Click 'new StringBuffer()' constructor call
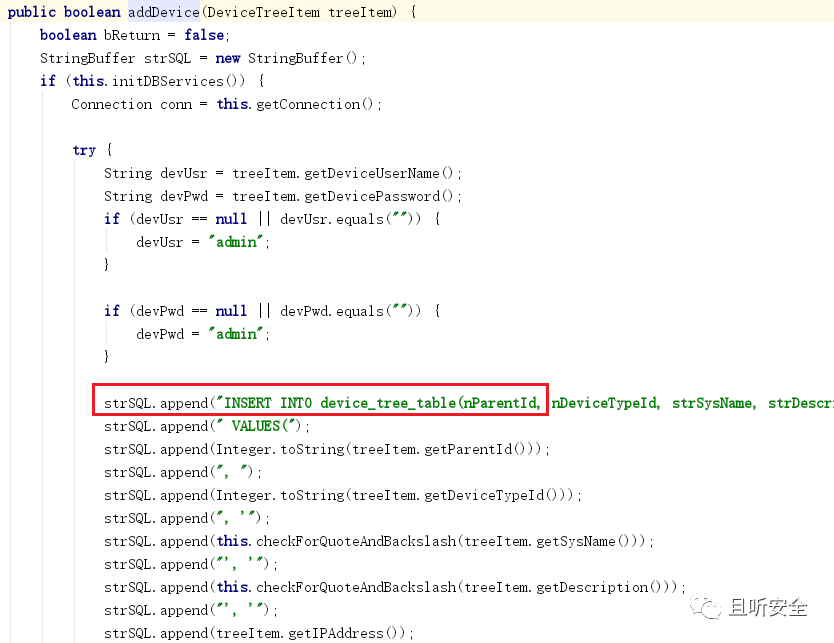The width and height of the screenshot is (834, 643). (x=287, y=58)
